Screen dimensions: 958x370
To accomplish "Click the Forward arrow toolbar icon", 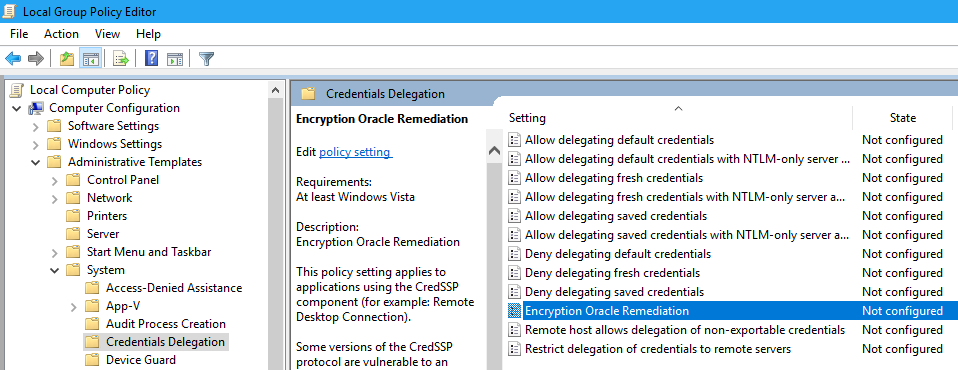I will [x=36, y=59].
